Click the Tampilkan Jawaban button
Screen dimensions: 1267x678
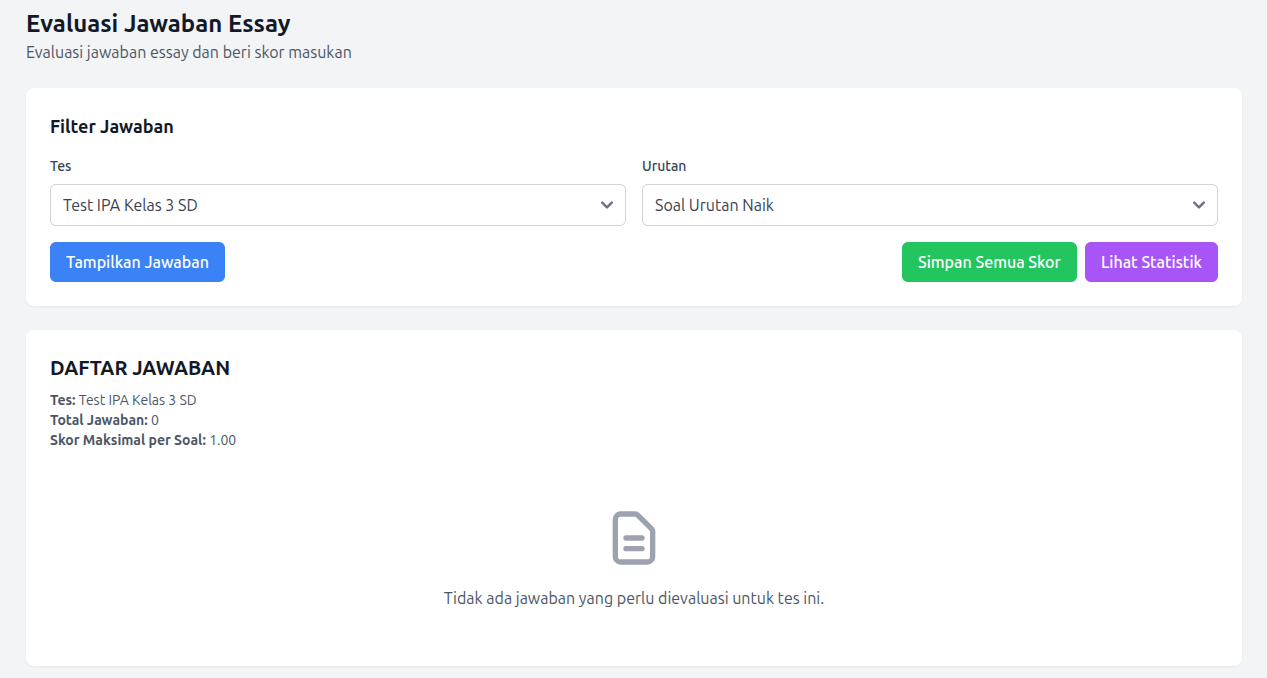coord(137,261)
